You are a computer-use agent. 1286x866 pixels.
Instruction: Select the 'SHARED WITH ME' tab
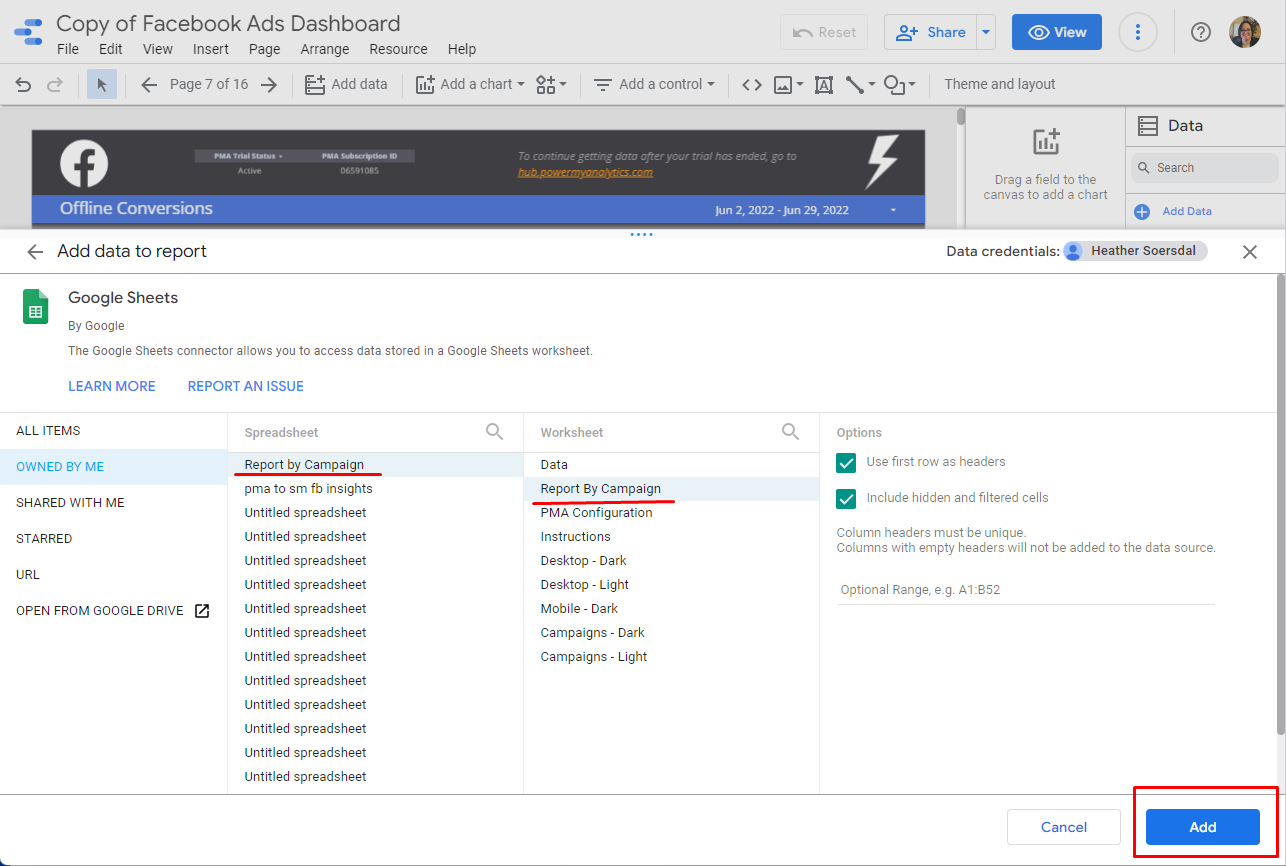point(70,503)
